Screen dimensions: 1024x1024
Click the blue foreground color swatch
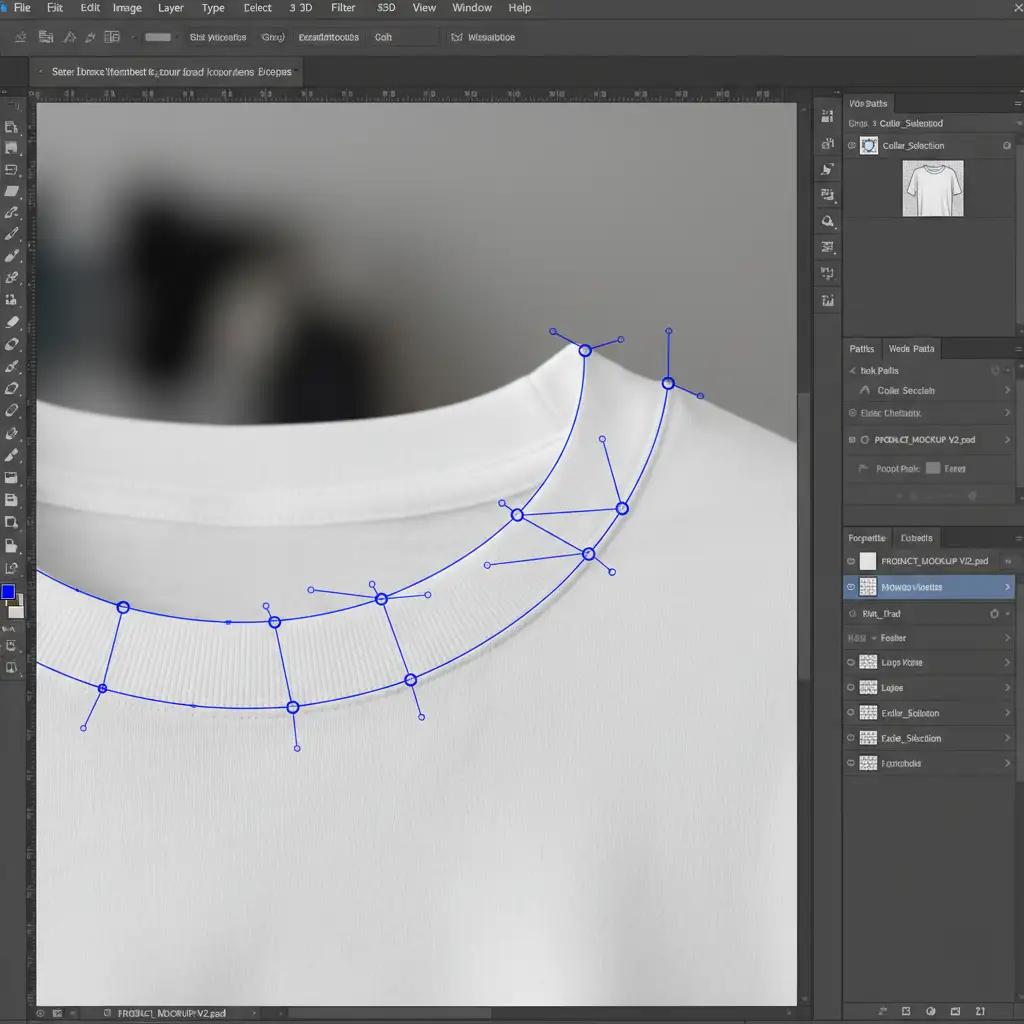(8, 592)
